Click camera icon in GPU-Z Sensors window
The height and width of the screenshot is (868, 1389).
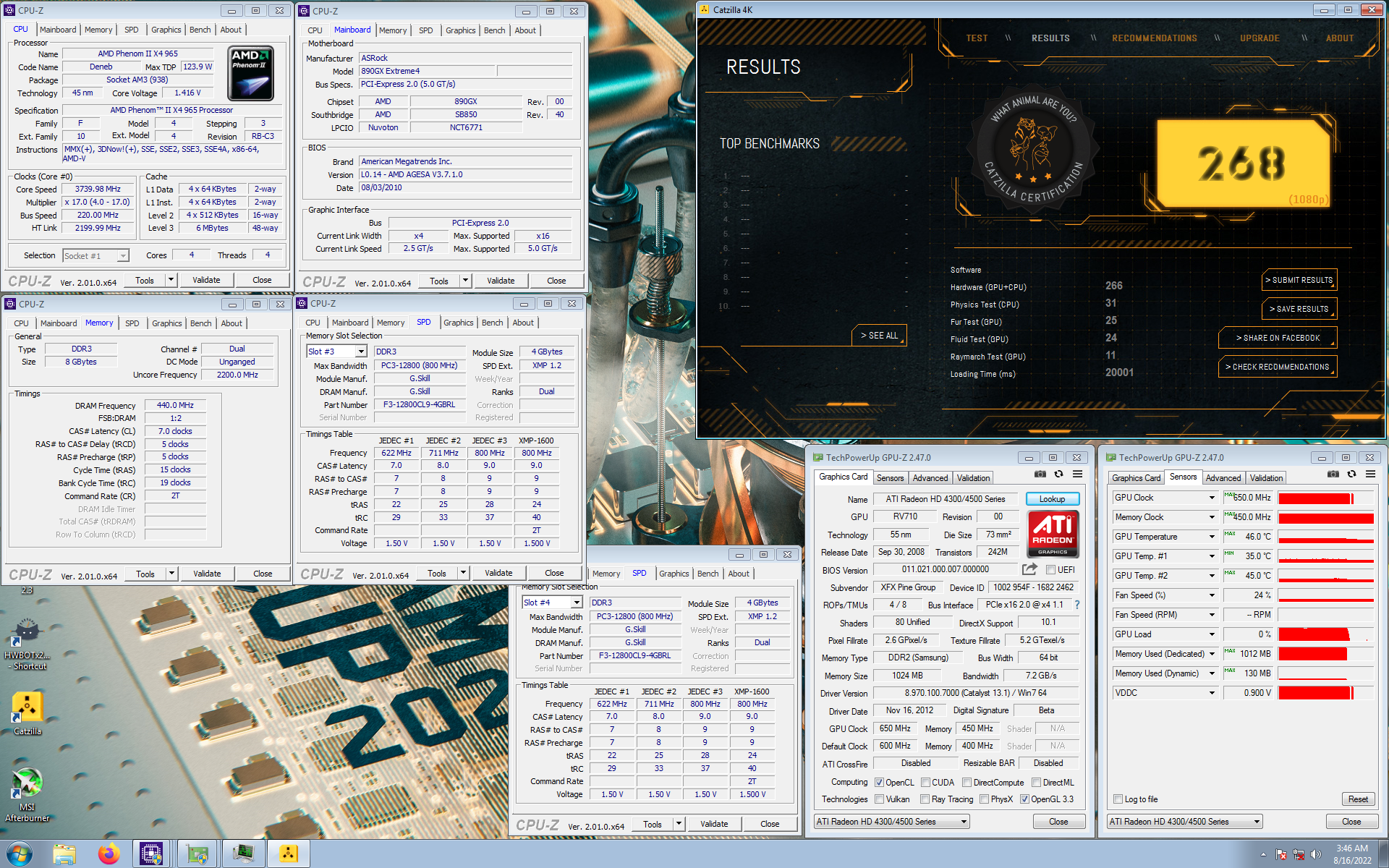click(1333, 475)
